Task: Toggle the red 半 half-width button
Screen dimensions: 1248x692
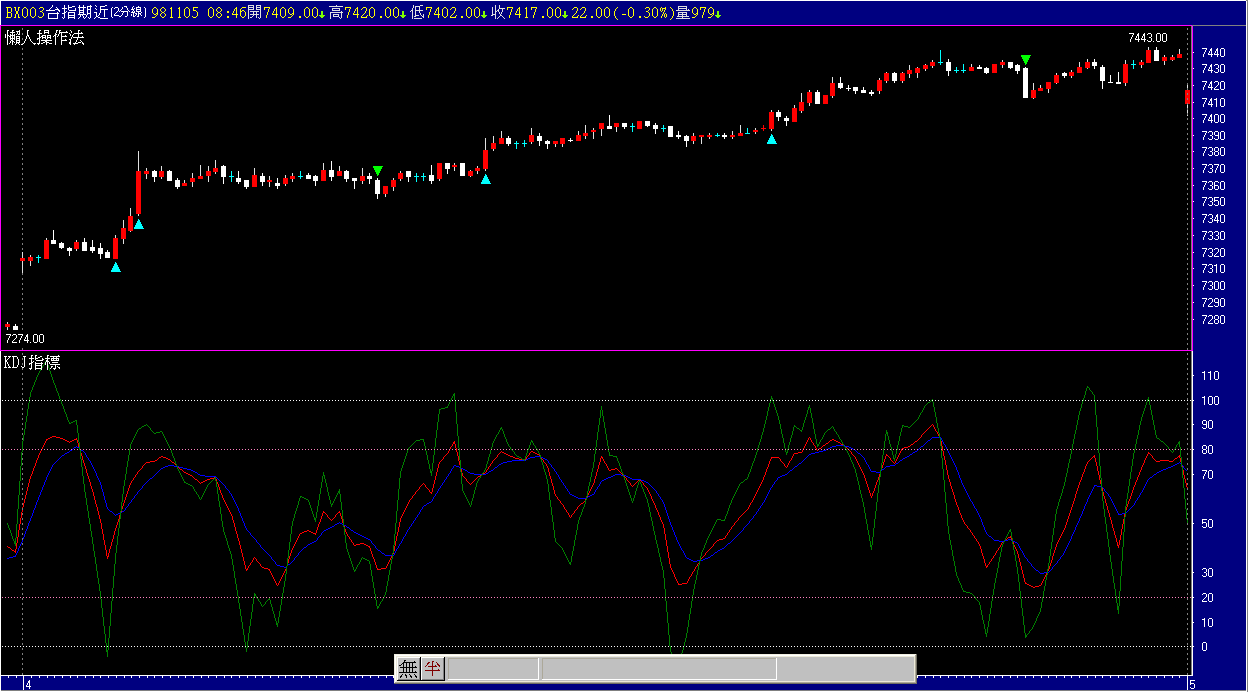Action: 432,669
